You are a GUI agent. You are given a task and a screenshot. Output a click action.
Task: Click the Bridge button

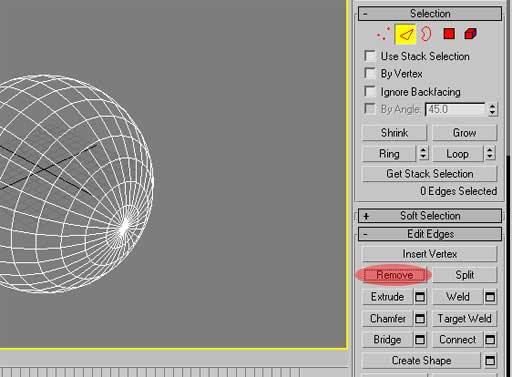[x=388, y=340]
